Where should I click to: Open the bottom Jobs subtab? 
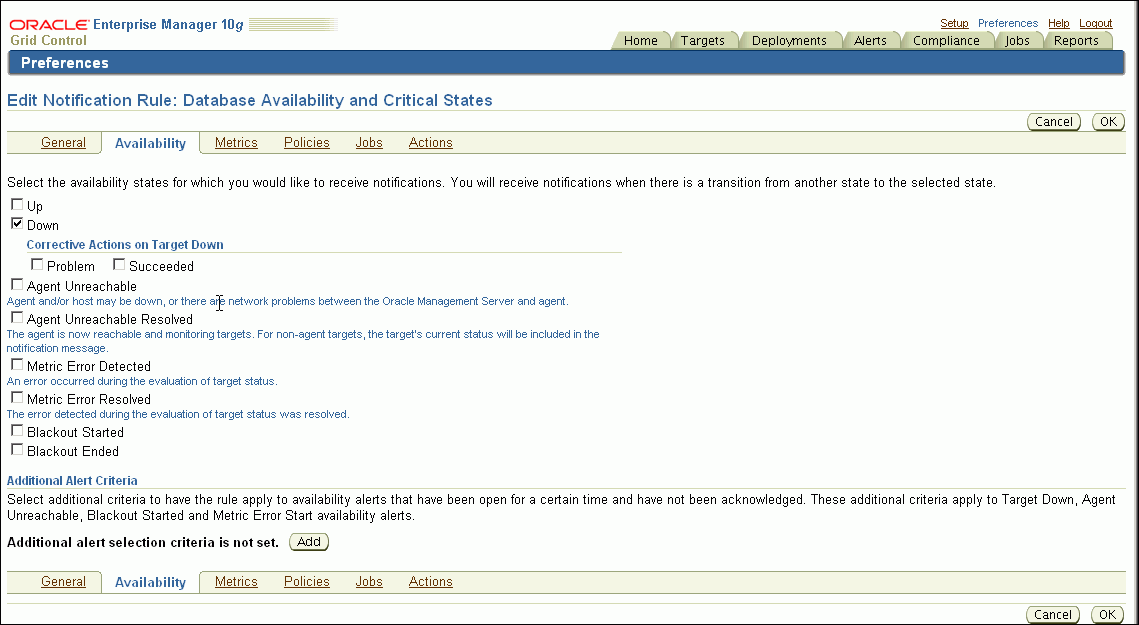click(369, 581)
